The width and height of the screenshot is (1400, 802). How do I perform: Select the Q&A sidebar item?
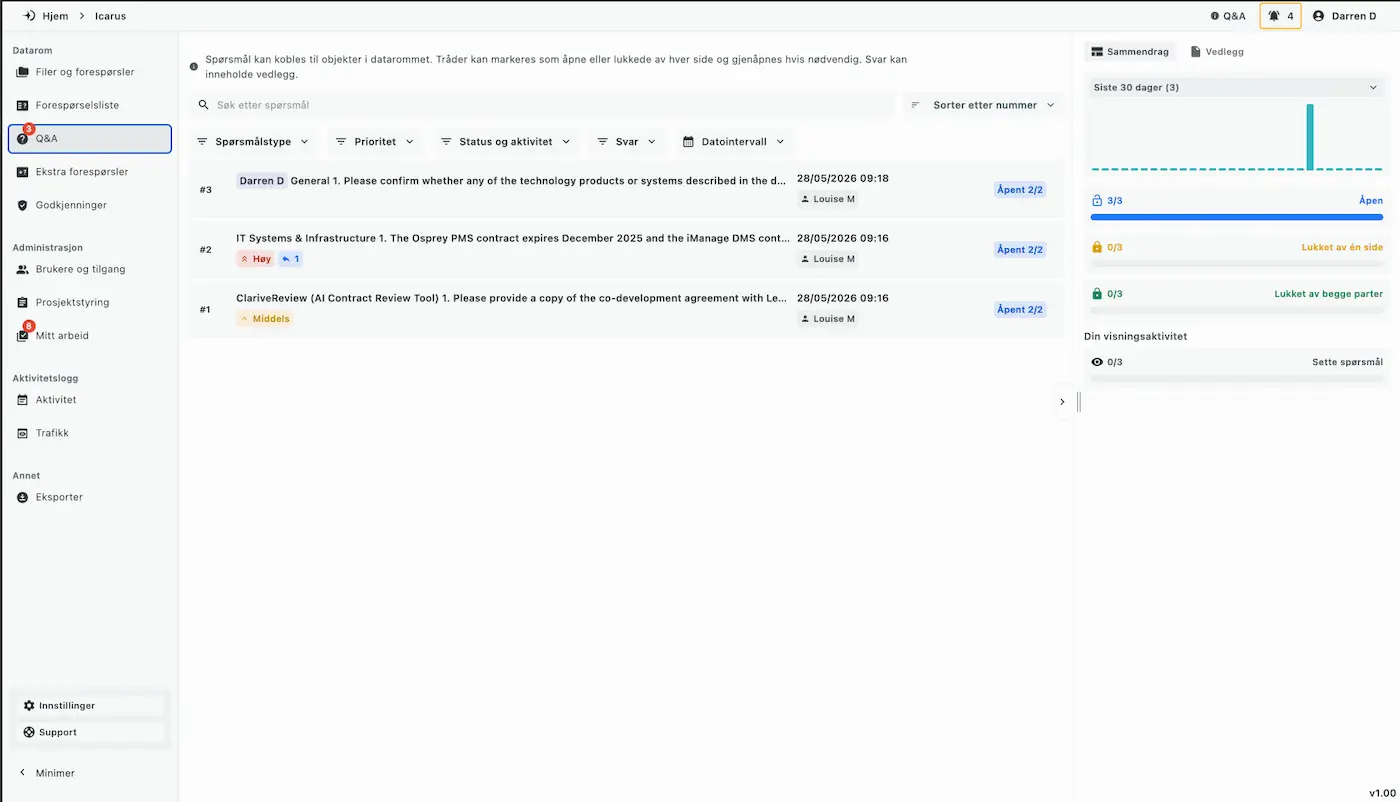(89, 139)
